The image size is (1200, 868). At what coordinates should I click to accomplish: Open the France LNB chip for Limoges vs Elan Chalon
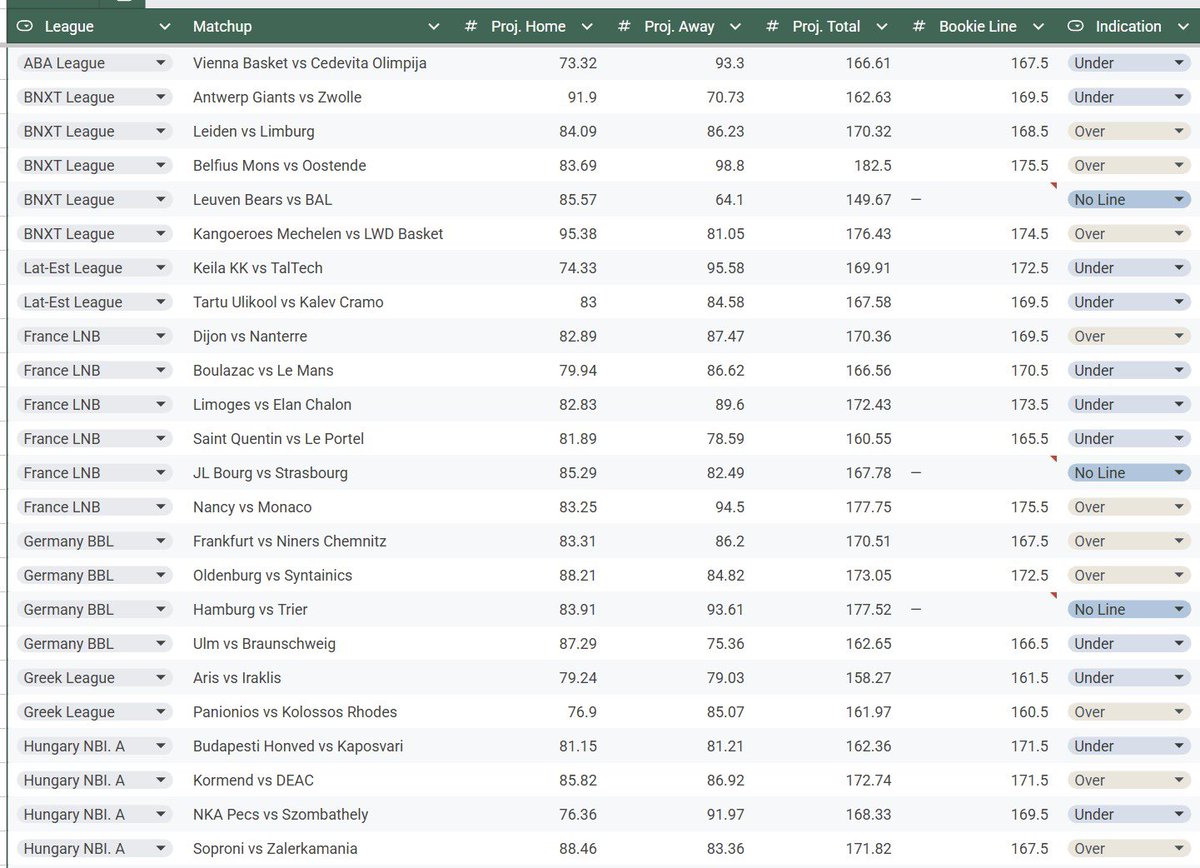pyautogui.click(x=95, y=404)
